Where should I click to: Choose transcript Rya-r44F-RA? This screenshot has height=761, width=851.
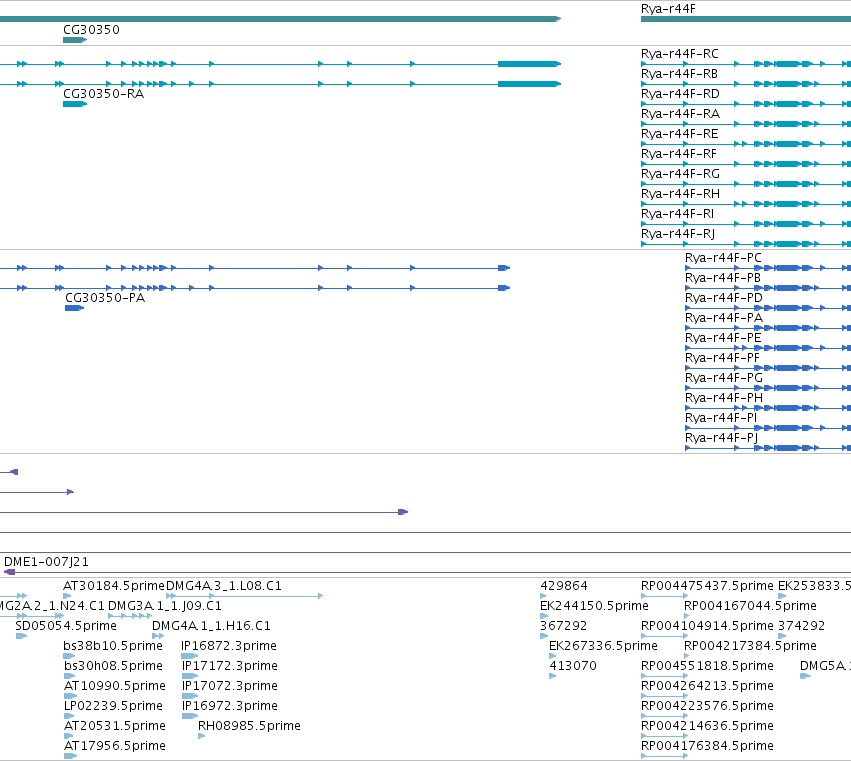tap(680, 114)
